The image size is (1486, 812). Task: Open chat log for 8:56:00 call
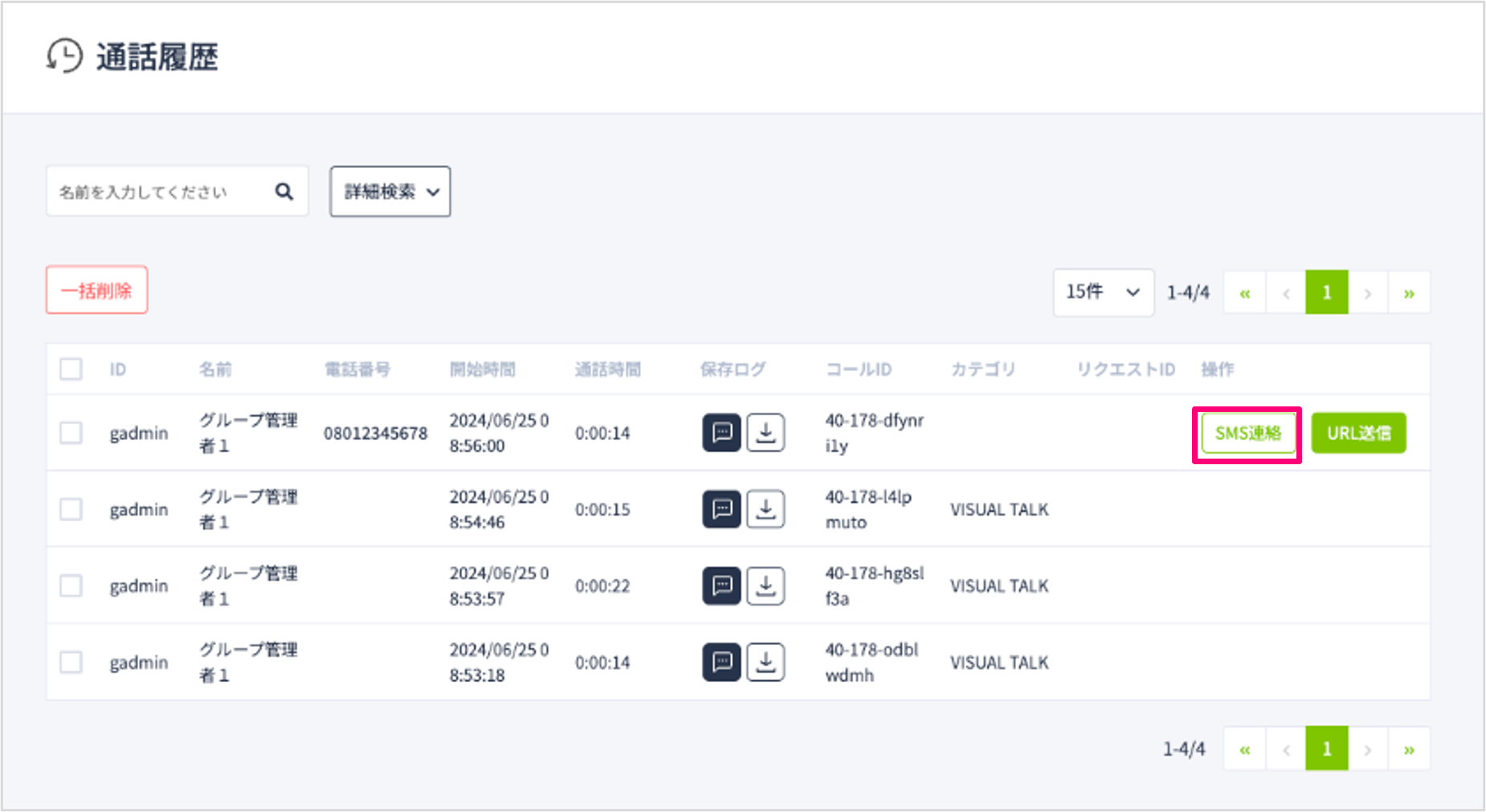pos(721,433)
